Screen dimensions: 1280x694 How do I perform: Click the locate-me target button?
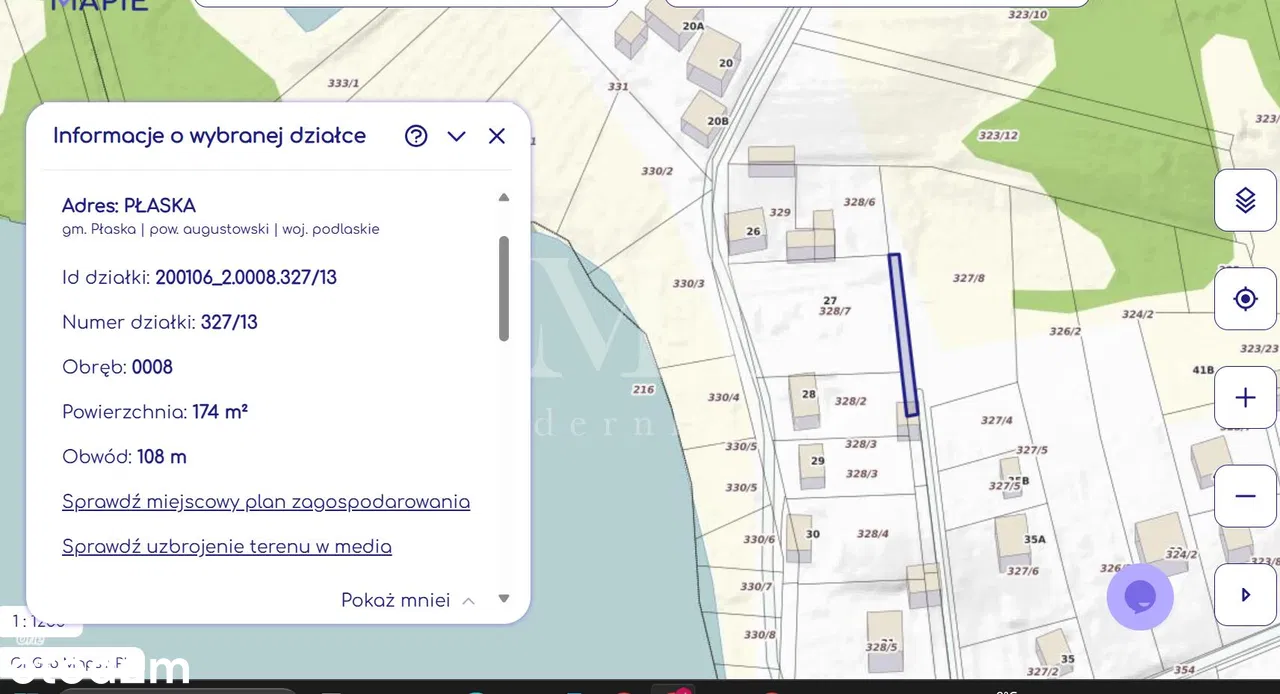click(1245, 298)
